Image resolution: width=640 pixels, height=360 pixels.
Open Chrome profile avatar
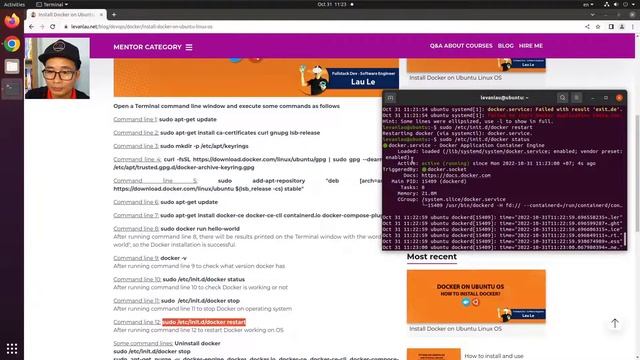pyautogui.click(x=622, y=27)
